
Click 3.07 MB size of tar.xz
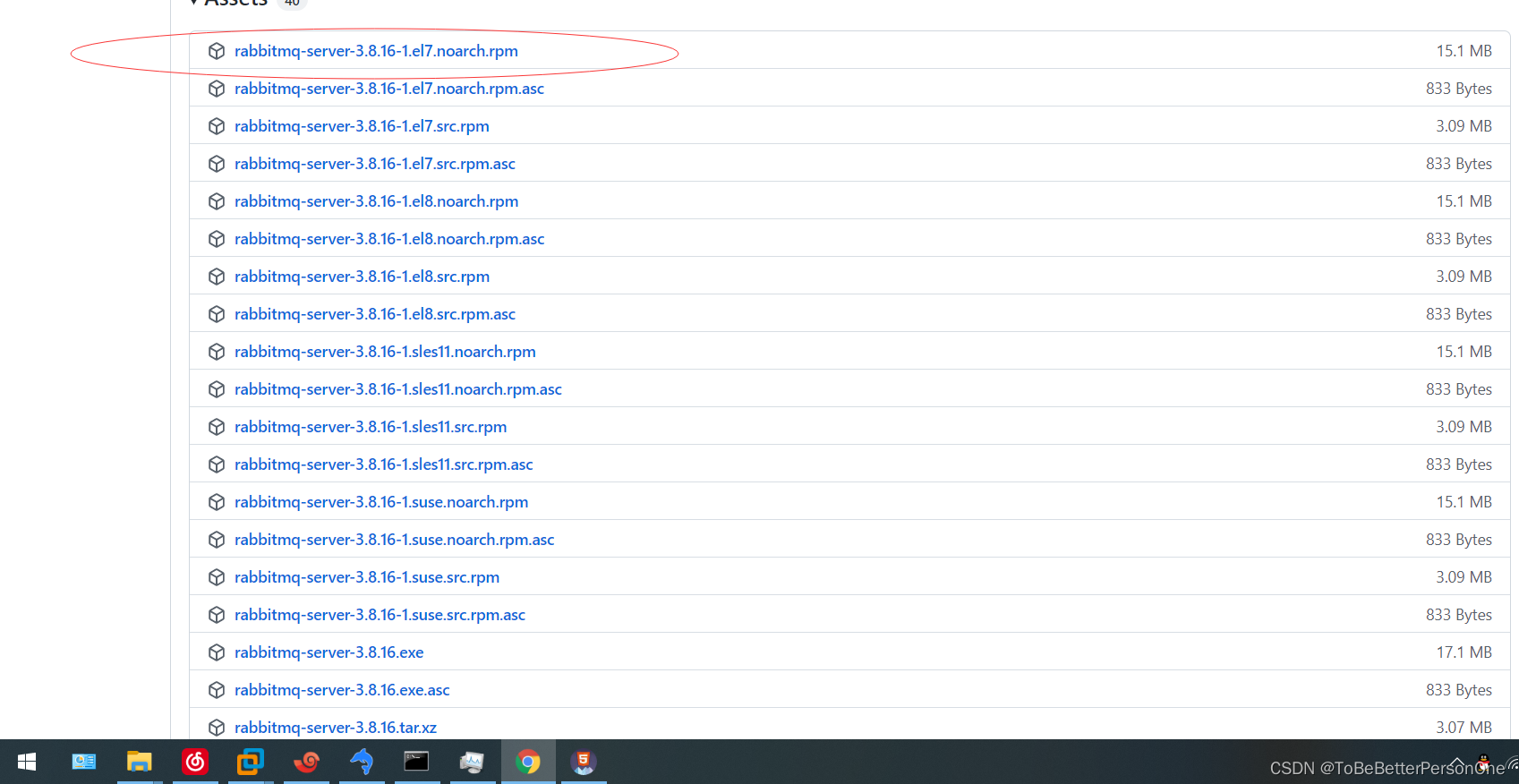point(1464,728)
